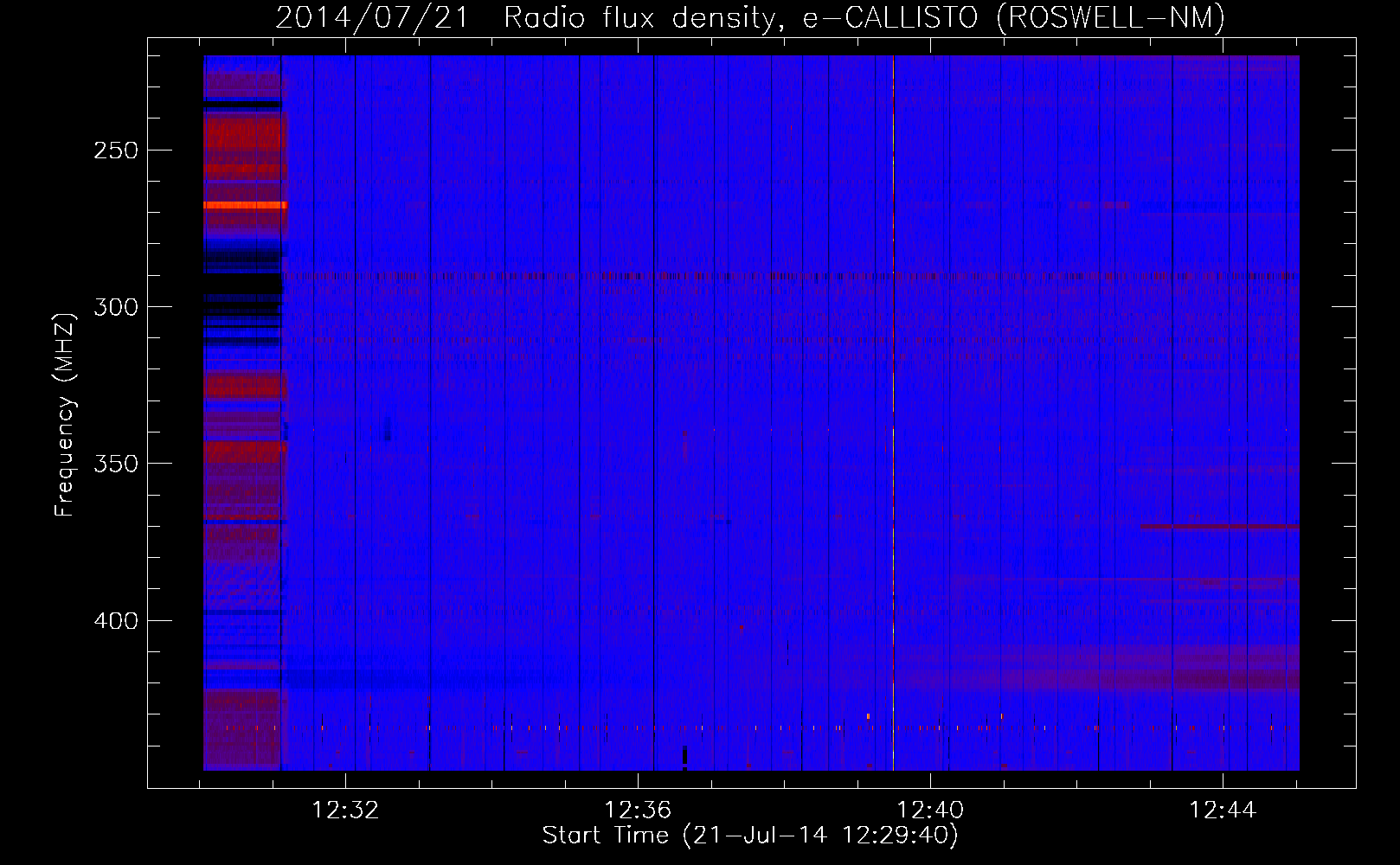This screenshot has width=1400, height=865.
Task: Click the 'Frequency (MHZ)' axis label
Action: [65, 414]
